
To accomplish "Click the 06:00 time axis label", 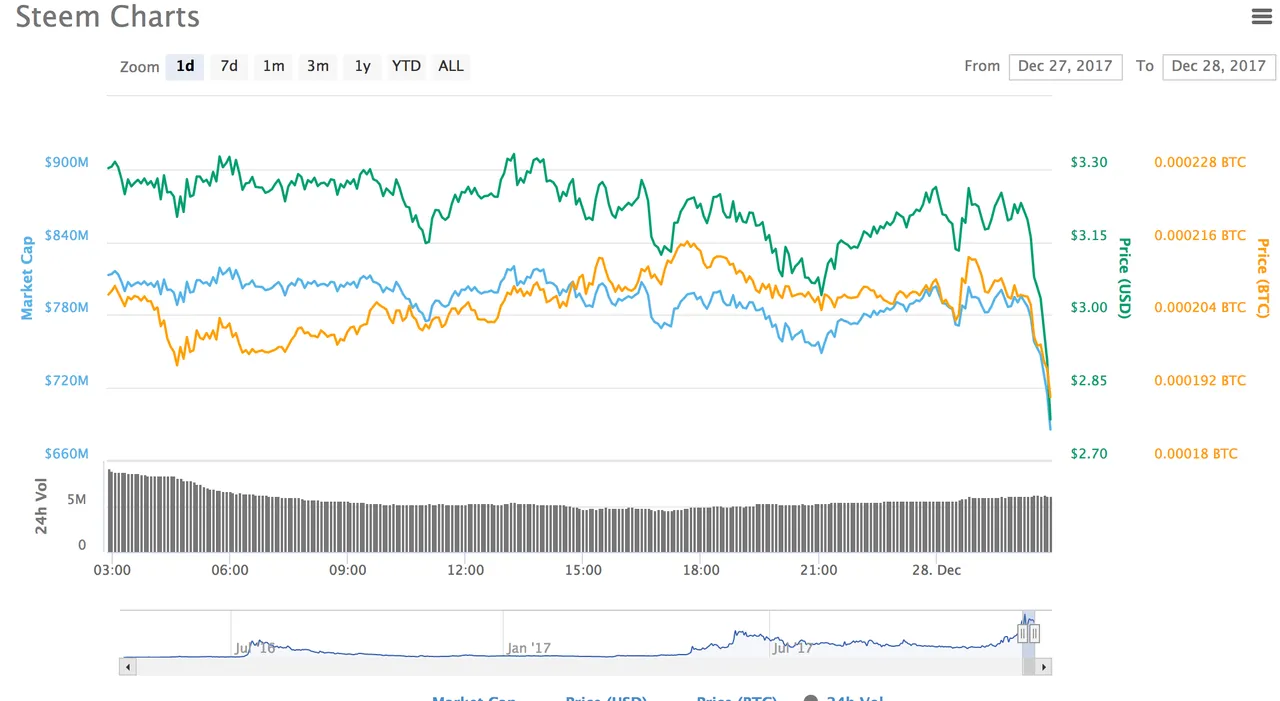I will [x=230, y=570].
